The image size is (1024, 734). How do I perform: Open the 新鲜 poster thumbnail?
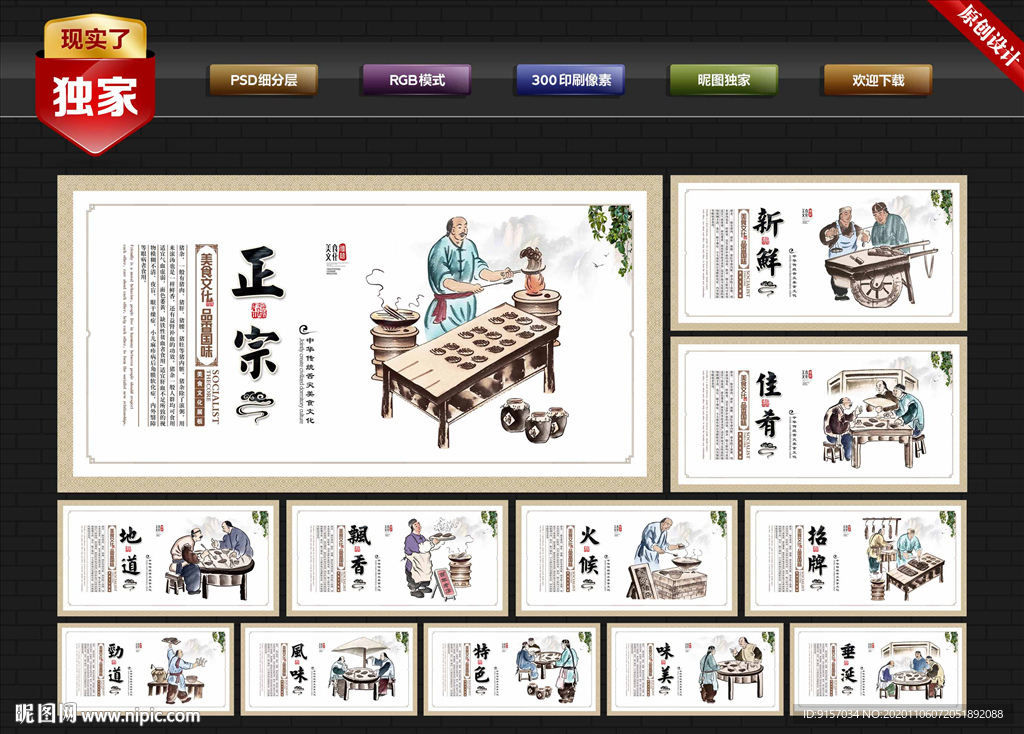click(x=819, y=253)
